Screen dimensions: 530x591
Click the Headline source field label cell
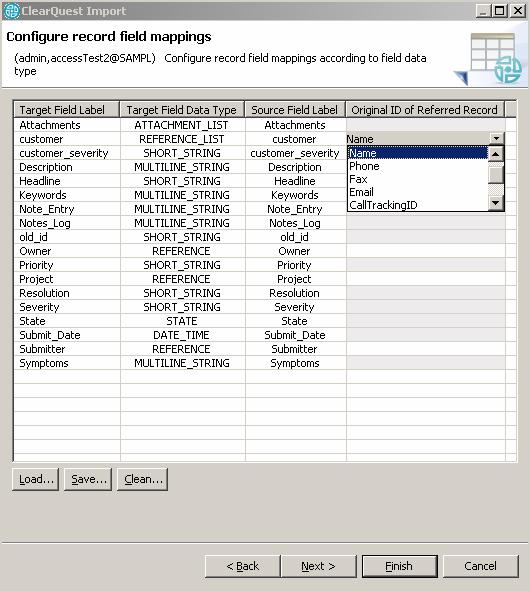[296, 181]
